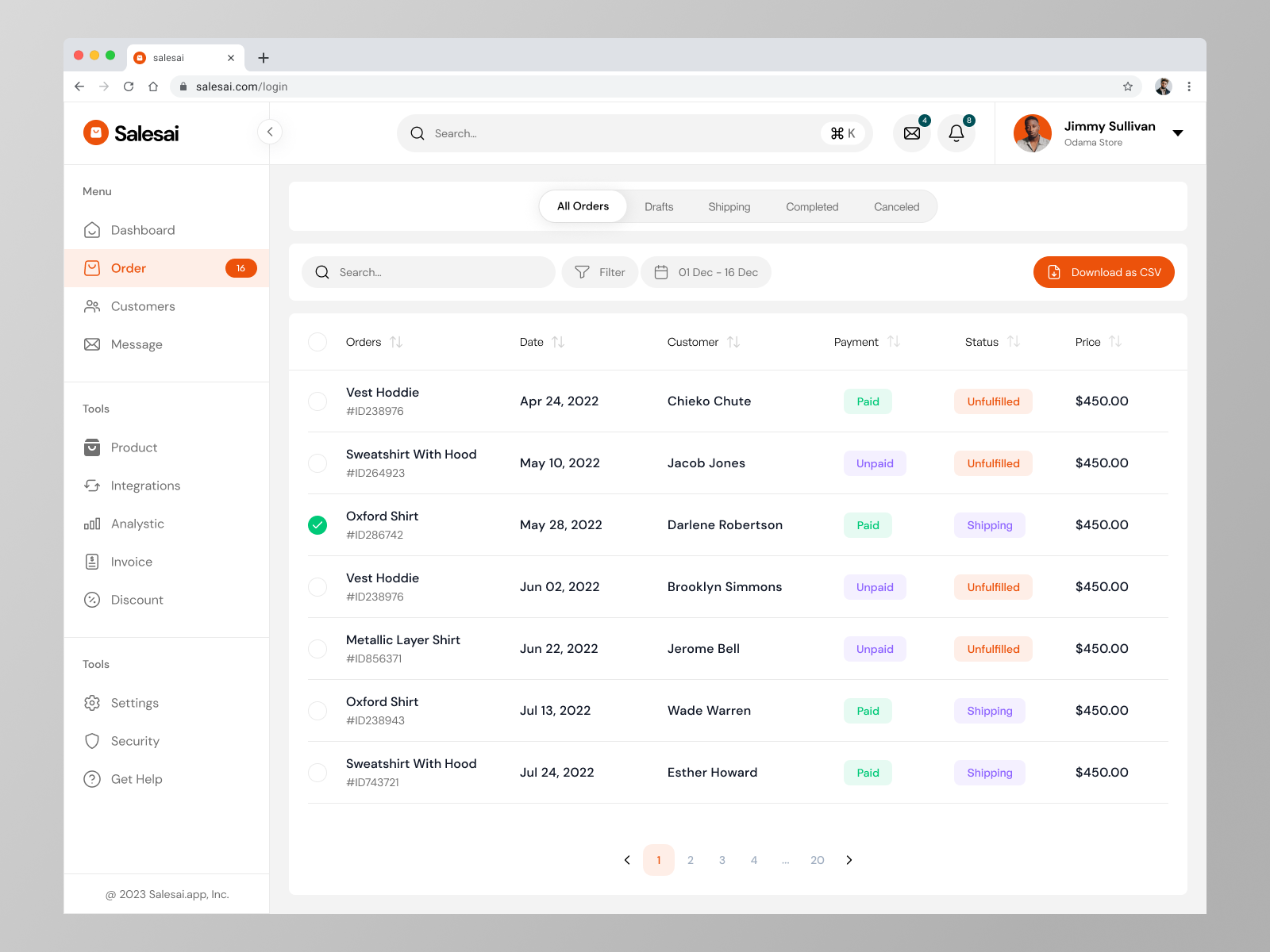The height and width of the screenshot is (952, 1270).
Task: Click the notifications bell icon
Action: click(956, 133)
